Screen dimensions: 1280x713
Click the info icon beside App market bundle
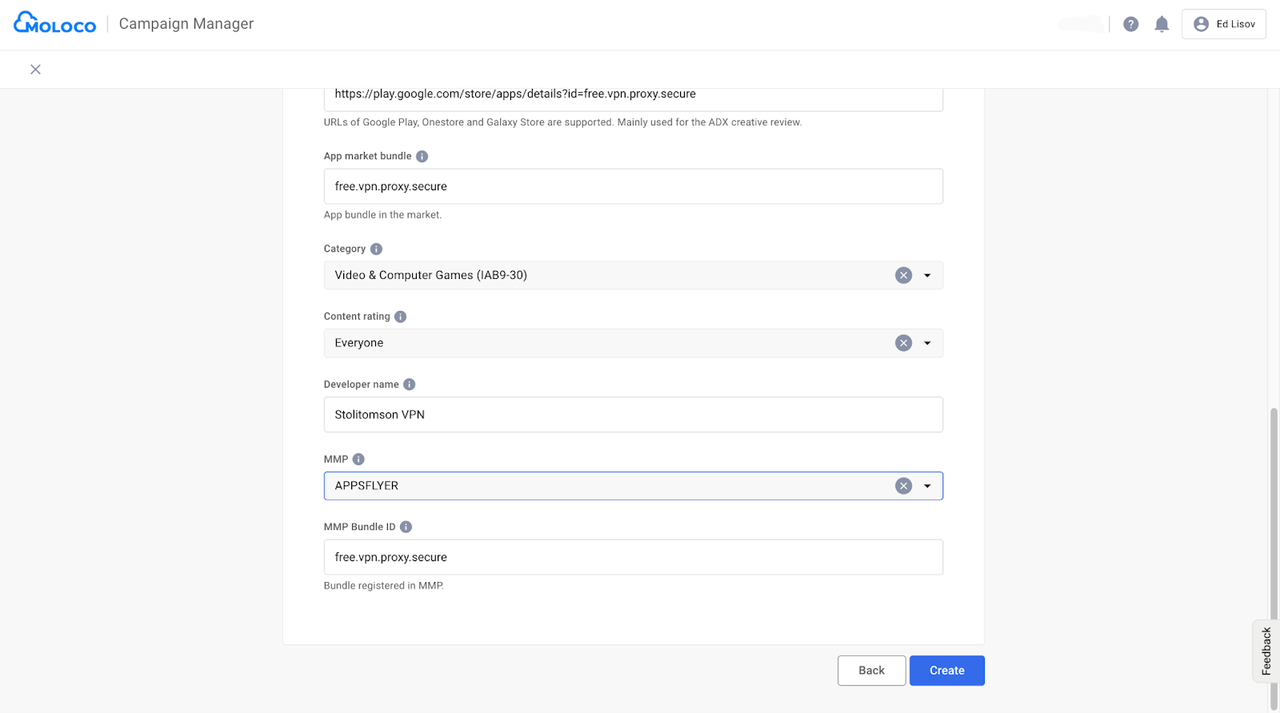pyautogui.click(x=421, y=156)
